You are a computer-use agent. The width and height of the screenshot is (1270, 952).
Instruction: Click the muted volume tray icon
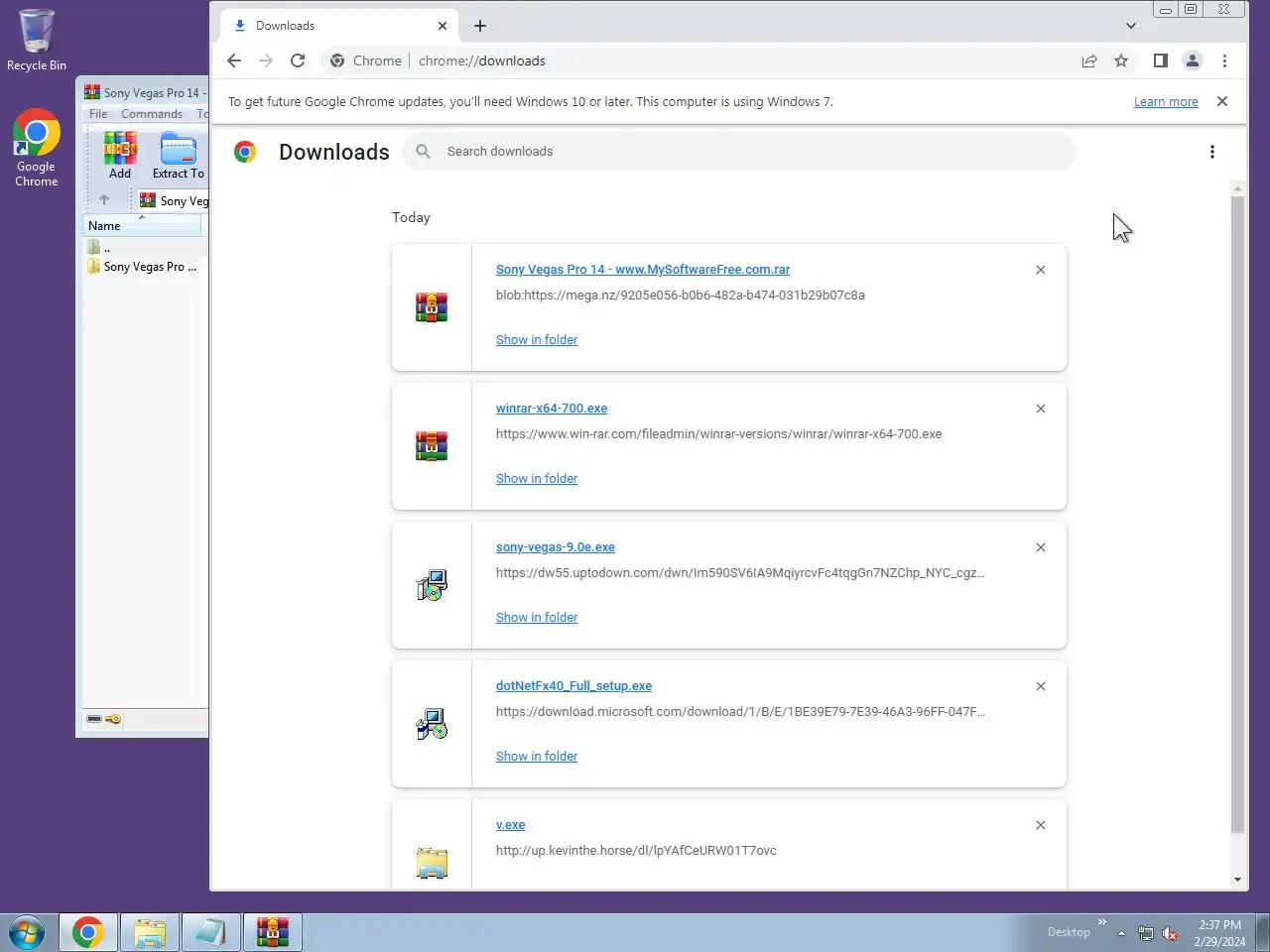pos(1170,933)
